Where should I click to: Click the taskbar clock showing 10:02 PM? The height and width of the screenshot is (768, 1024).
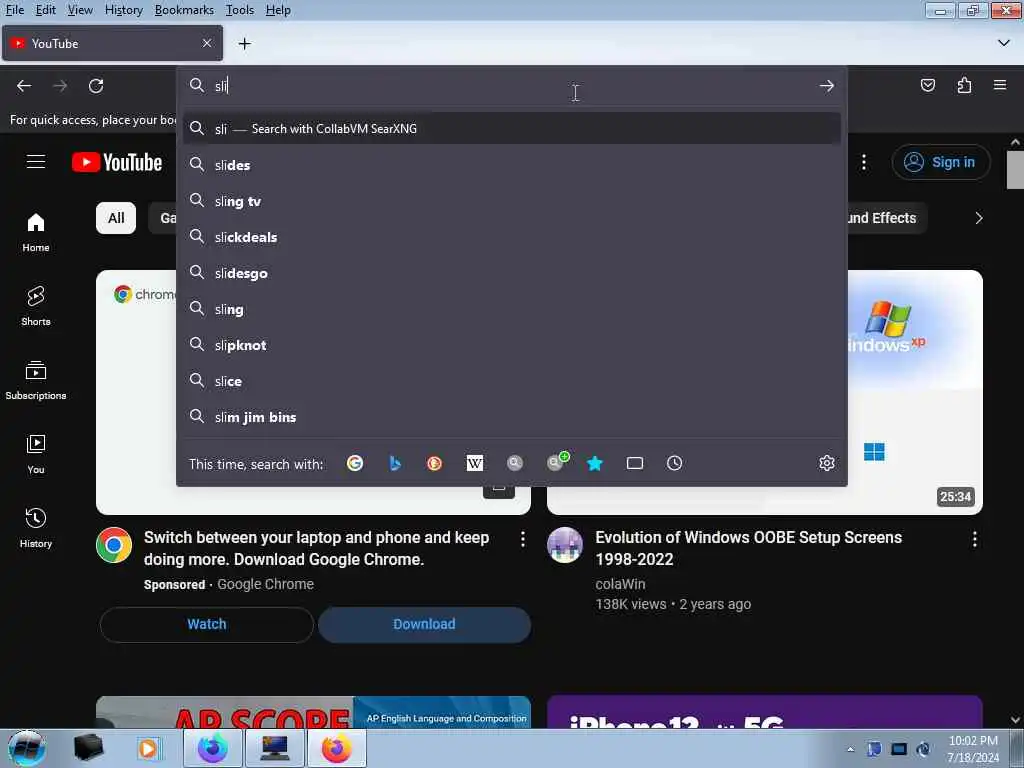pos(973,749)
